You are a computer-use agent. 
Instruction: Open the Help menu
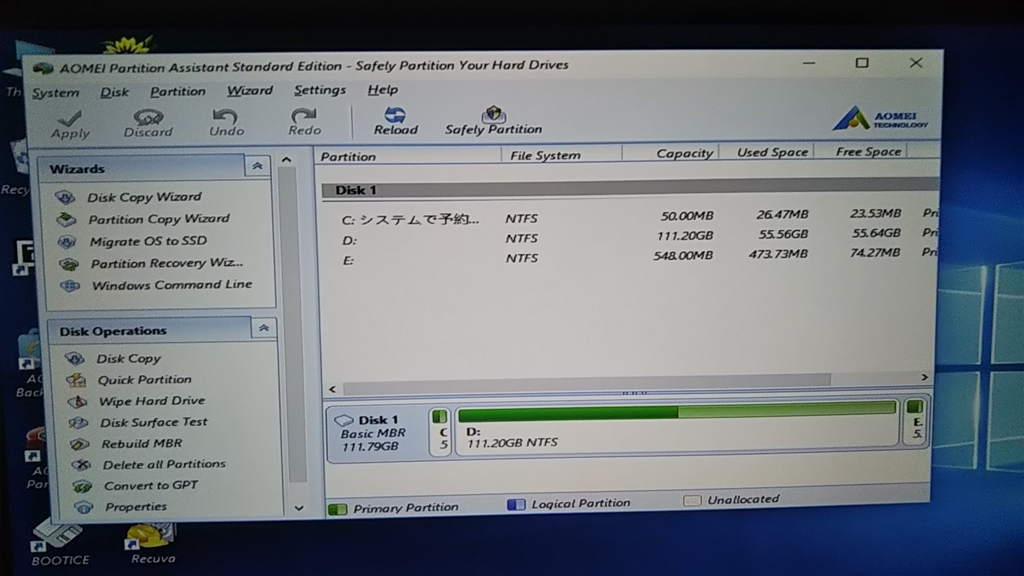click(382, 89)
